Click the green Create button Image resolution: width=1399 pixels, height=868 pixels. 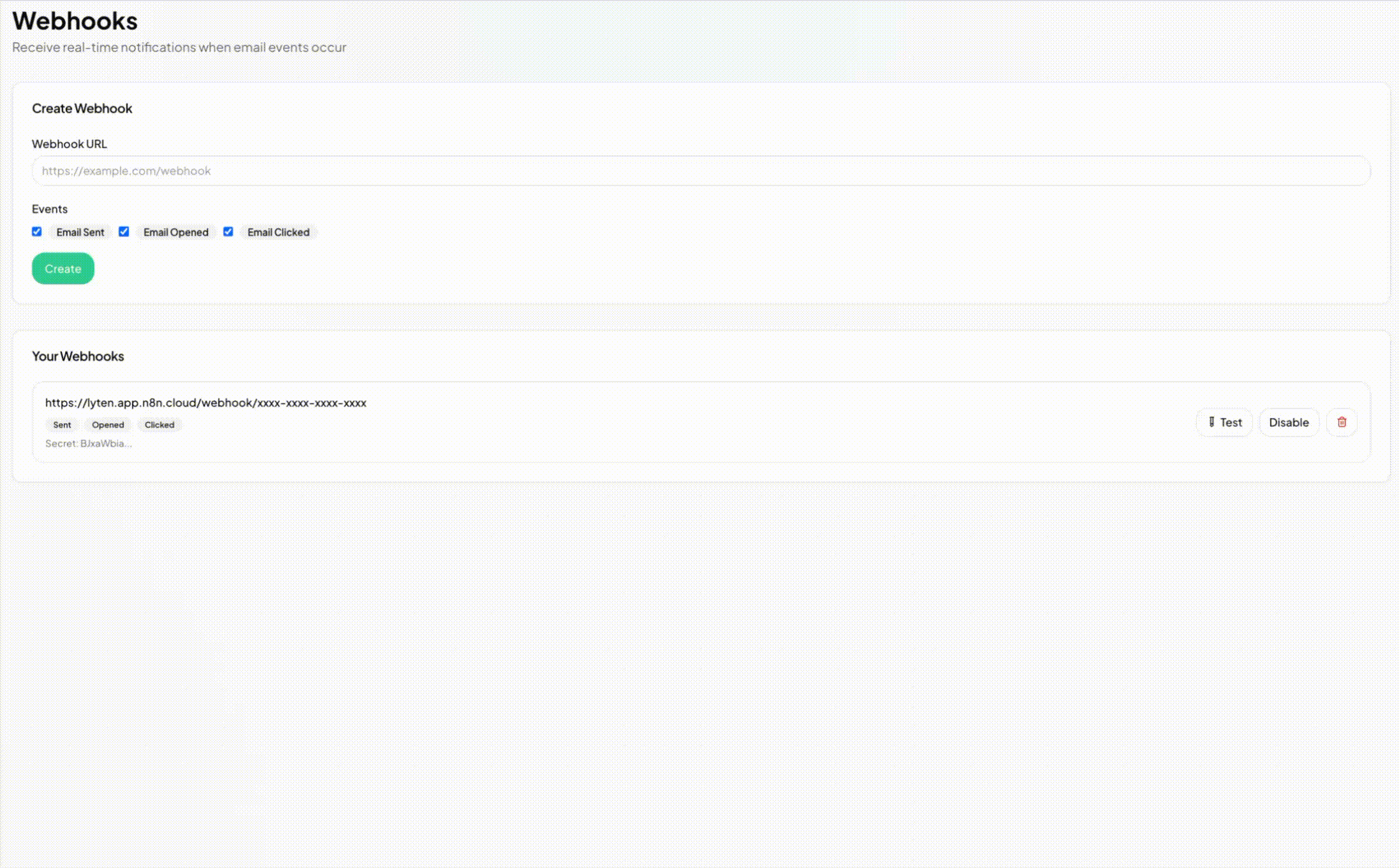[x=62, y=268]
